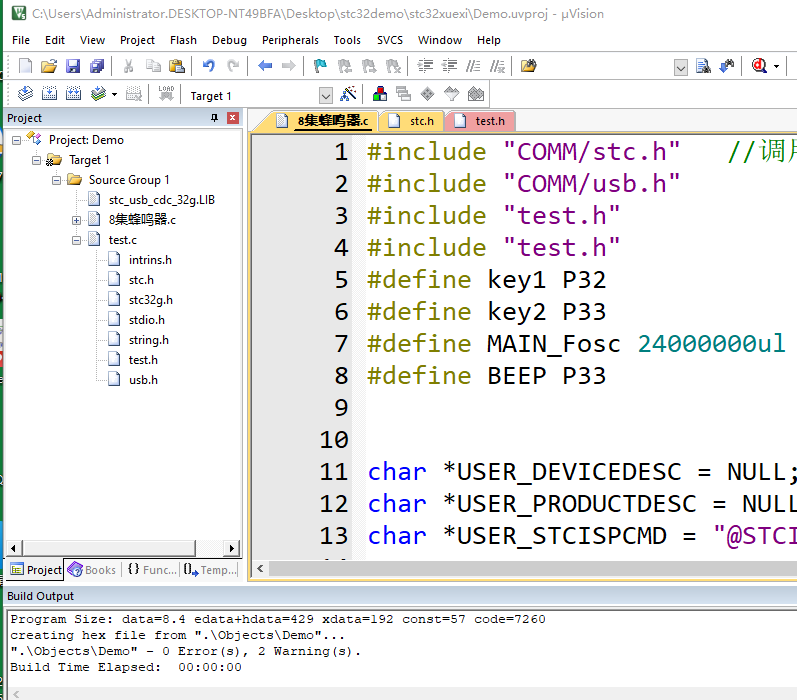Viewport: 797px width, 700px height.
Task: Open the Project menu
Action: pyautogui.click(x=137, y=40)
